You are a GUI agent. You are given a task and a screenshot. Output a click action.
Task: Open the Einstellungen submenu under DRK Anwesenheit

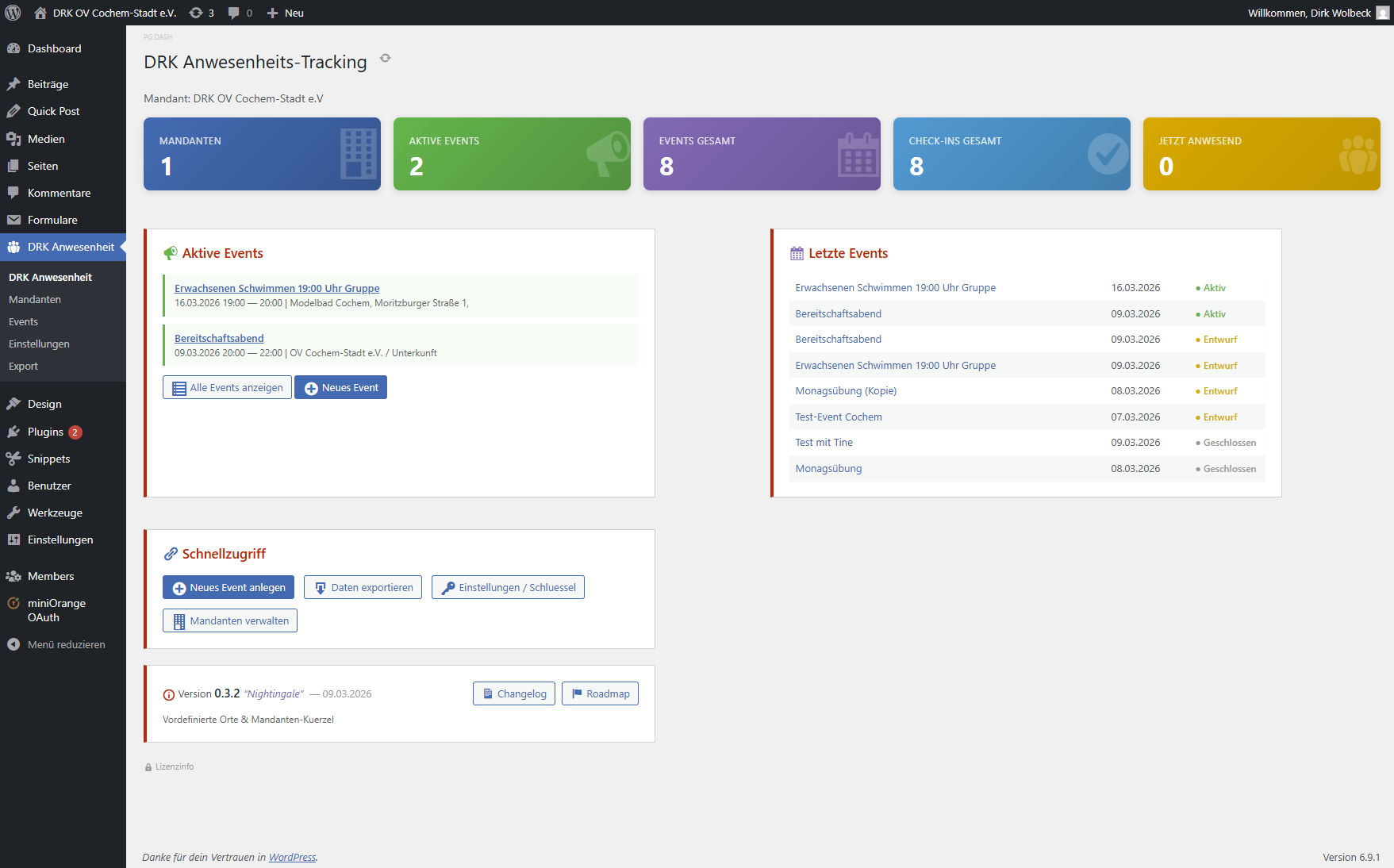39,344
